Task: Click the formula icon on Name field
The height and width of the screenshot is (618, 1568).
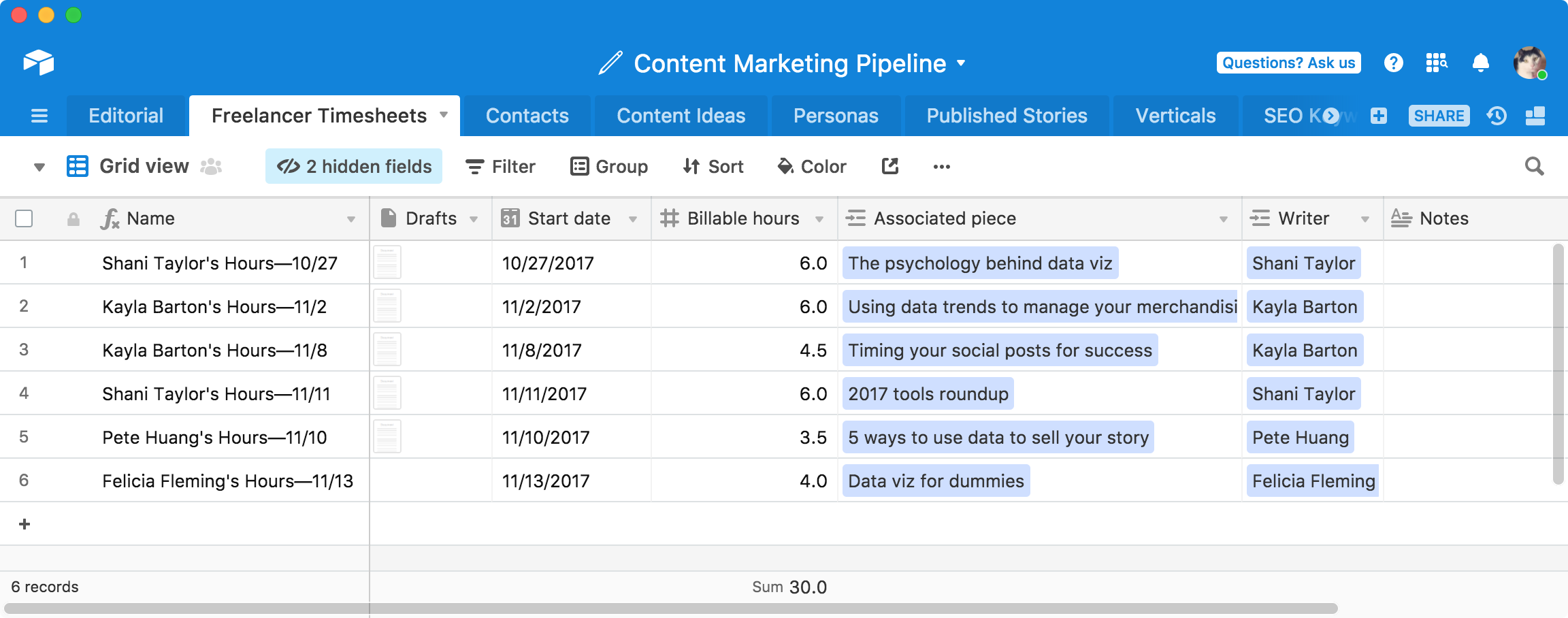Action: (110, 218)
